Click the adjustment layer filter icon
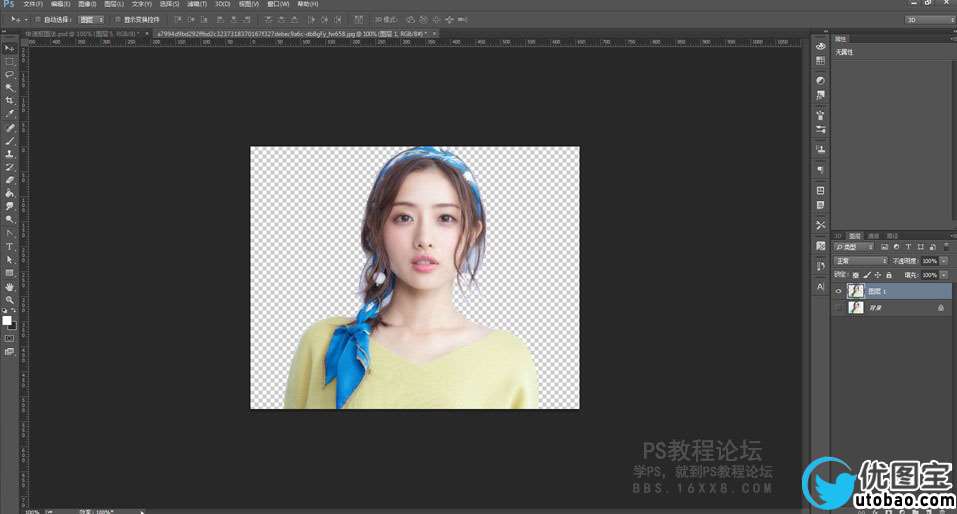Viewport: 957px width, 514px height. (896, 247)
